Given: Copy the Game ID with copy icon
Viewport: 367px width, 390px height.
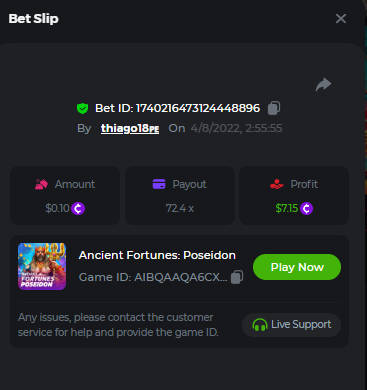Looking at the screenshot, I should point(237,277).
